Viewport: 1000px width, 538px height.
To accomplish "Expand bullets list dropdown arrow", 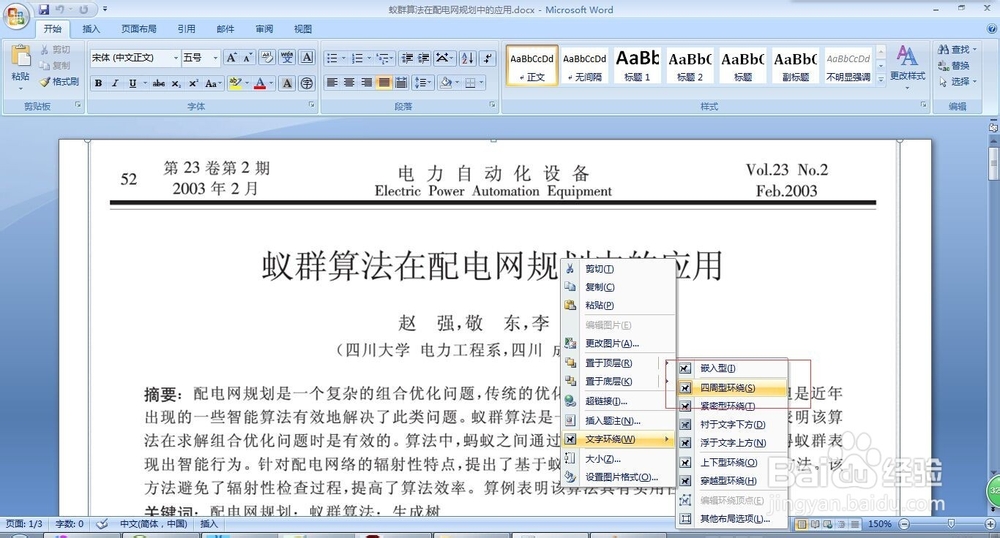I will pyautogui.click(x=344, y=58).
